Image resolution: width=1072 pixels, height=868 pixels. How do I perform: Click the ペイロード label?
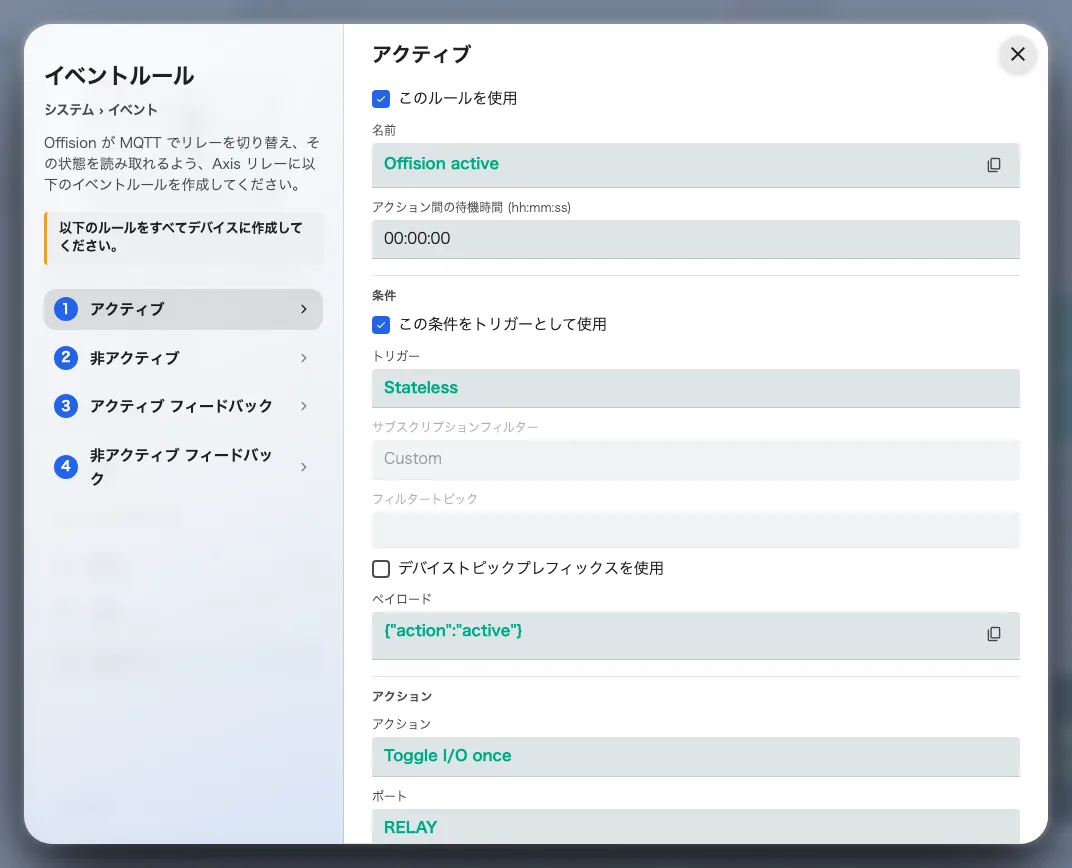[x=401, y=599]
